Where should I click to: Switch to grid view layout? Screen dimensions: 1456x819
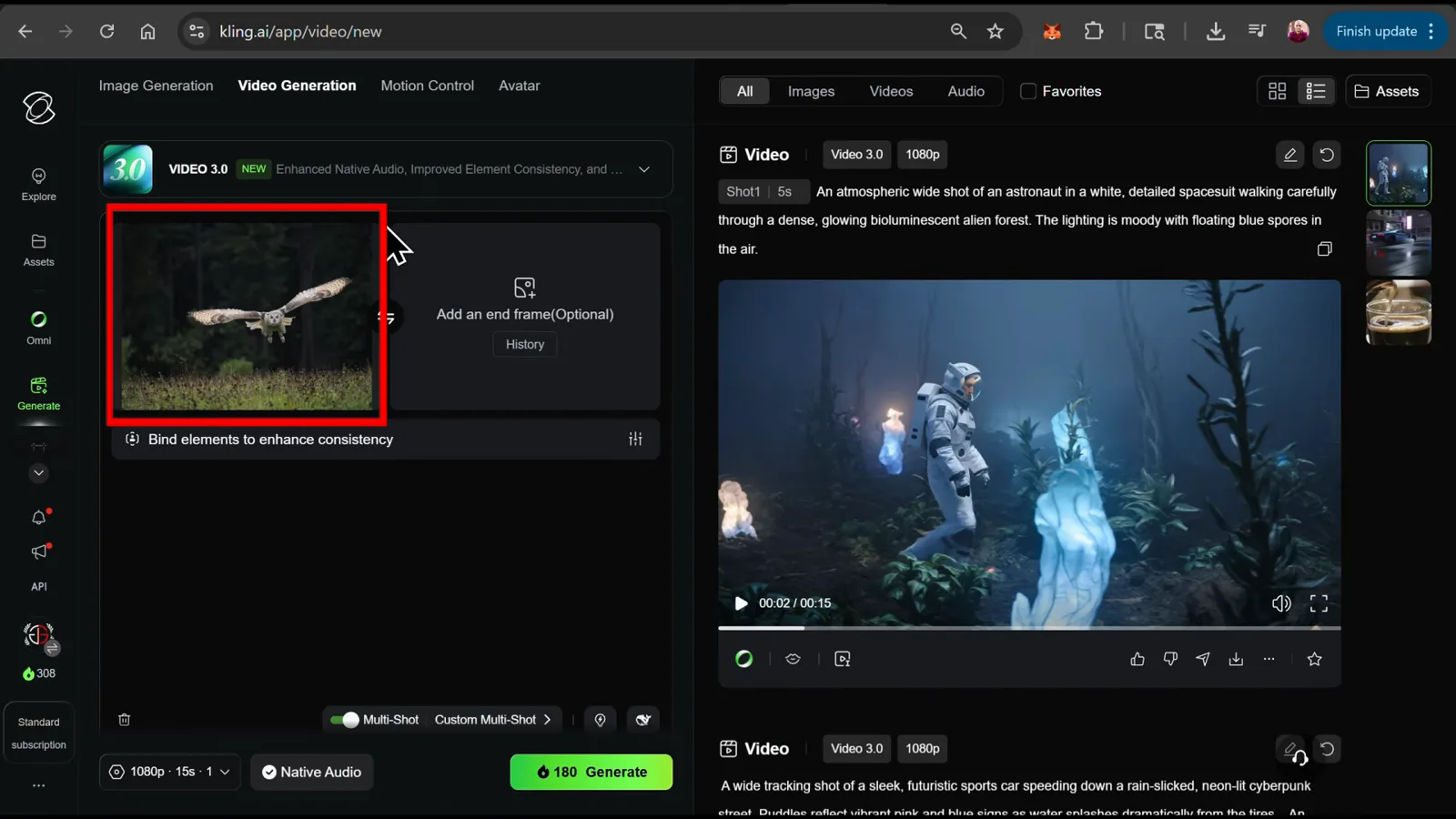tap(1277, 91)
